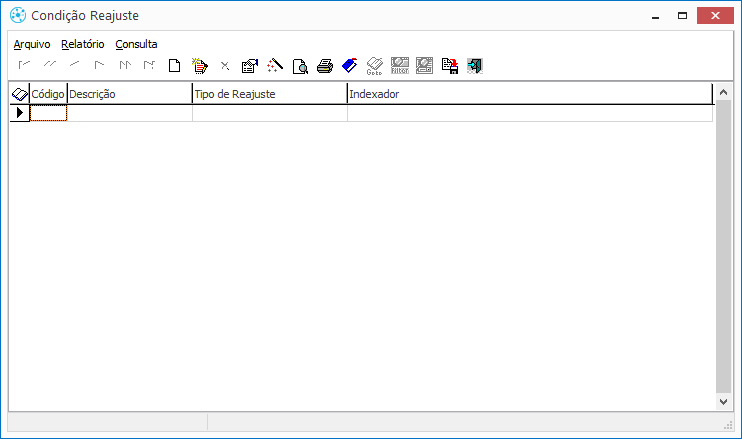Click the Condição Reajuste app icon in title bar
The image size is (742, 439).
point(18,15)
